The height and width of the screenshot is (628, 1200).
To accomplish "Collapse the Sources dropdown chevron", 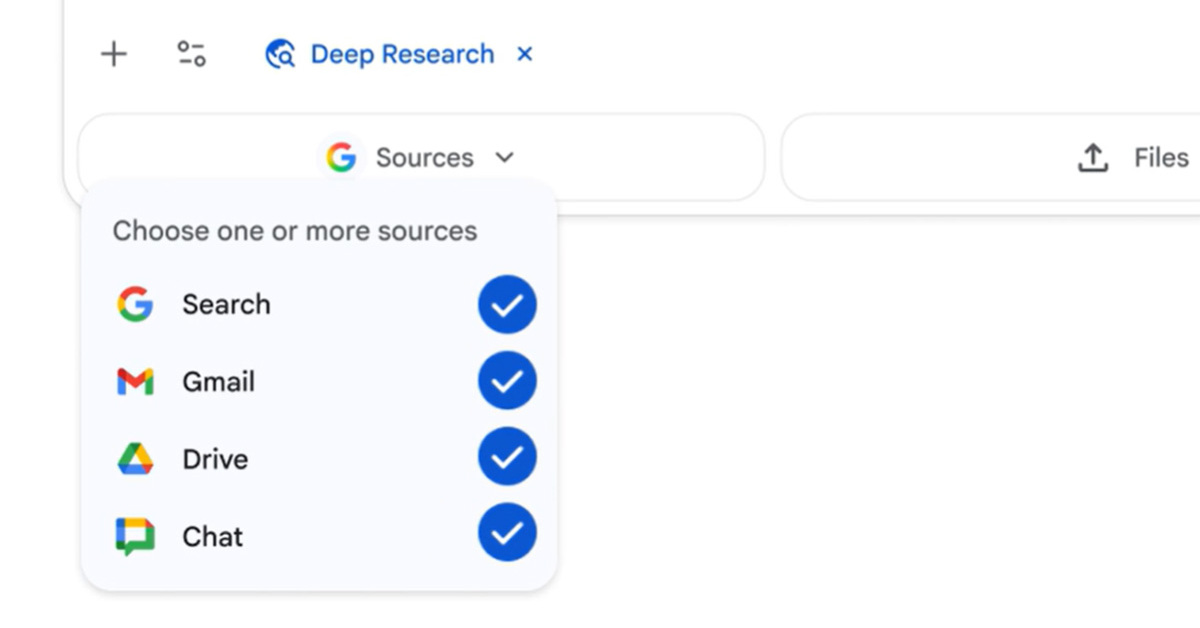I will pyautogui.click(x=505, y=158).
